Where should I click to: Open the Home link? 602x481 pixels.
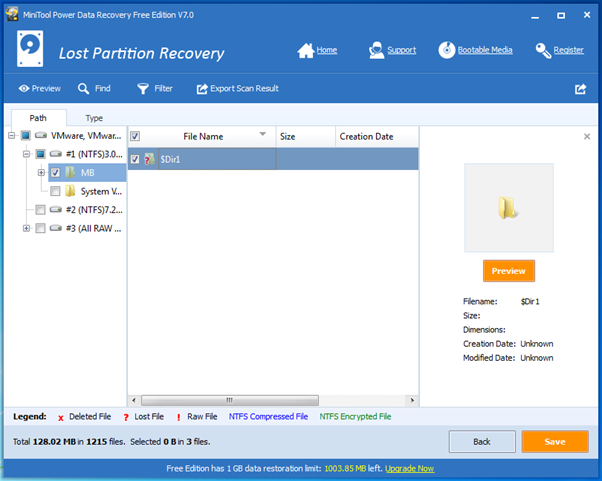(327, 50)
